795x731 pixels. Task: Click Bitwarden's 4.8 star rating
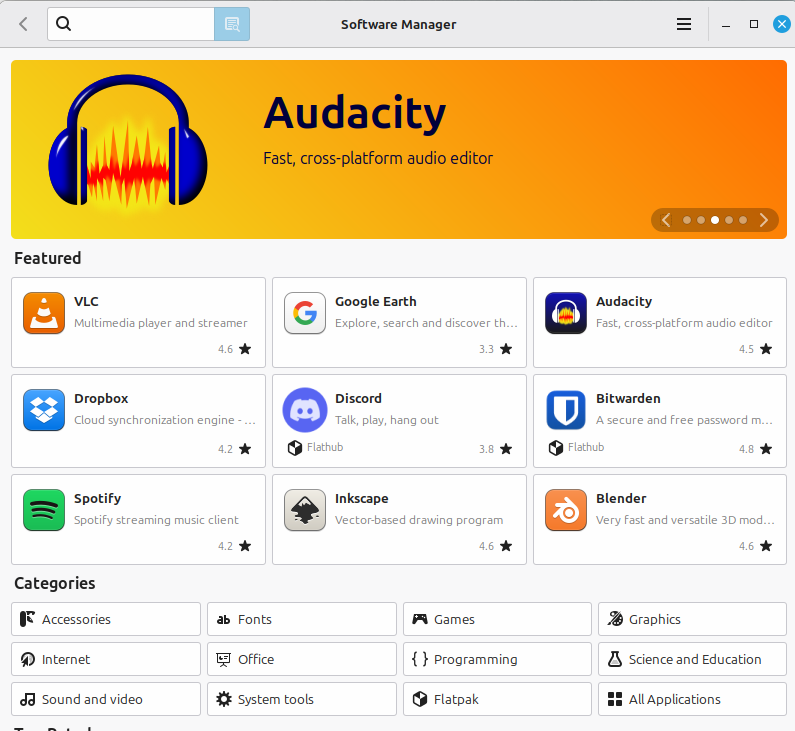755,449
